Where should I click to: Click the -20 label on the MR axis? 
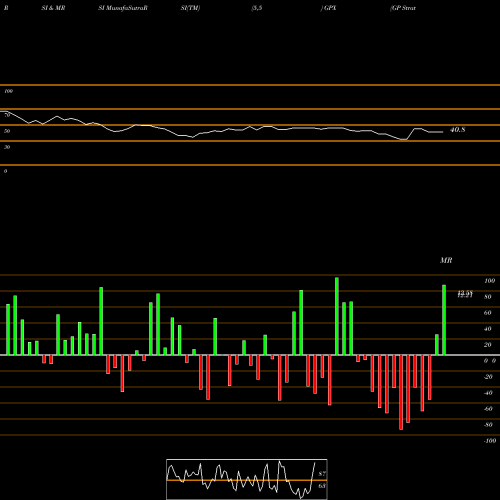pyautogui.click(x=488, y=377)
